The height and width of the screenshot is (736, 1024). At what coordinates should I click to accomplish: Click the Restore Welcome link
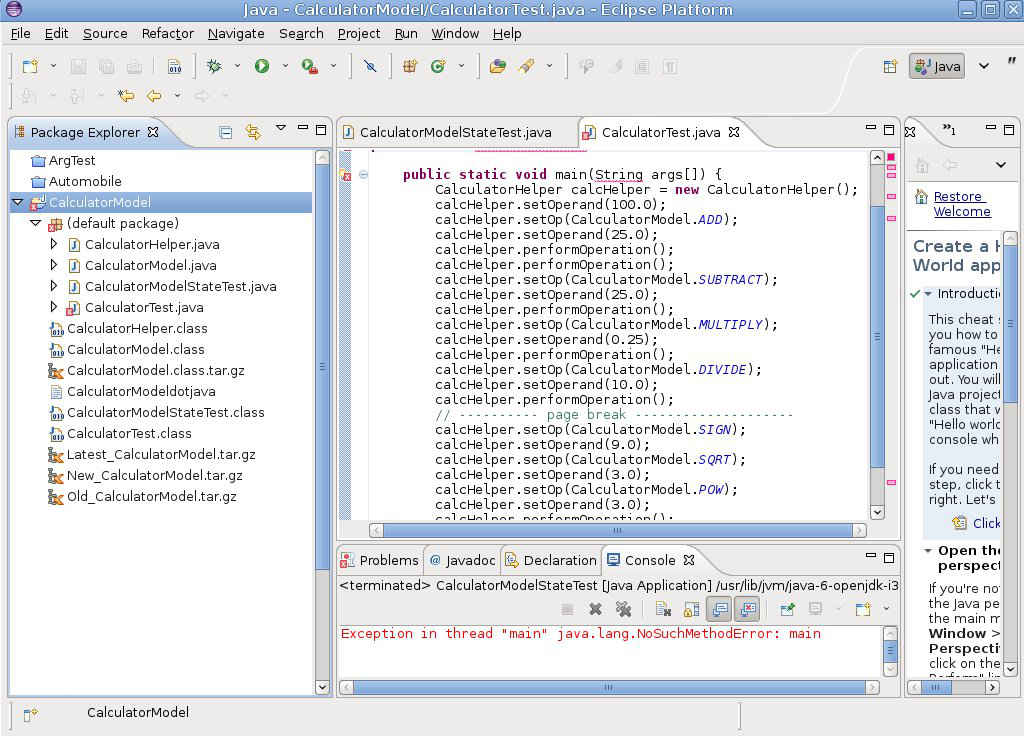point(961,204)
